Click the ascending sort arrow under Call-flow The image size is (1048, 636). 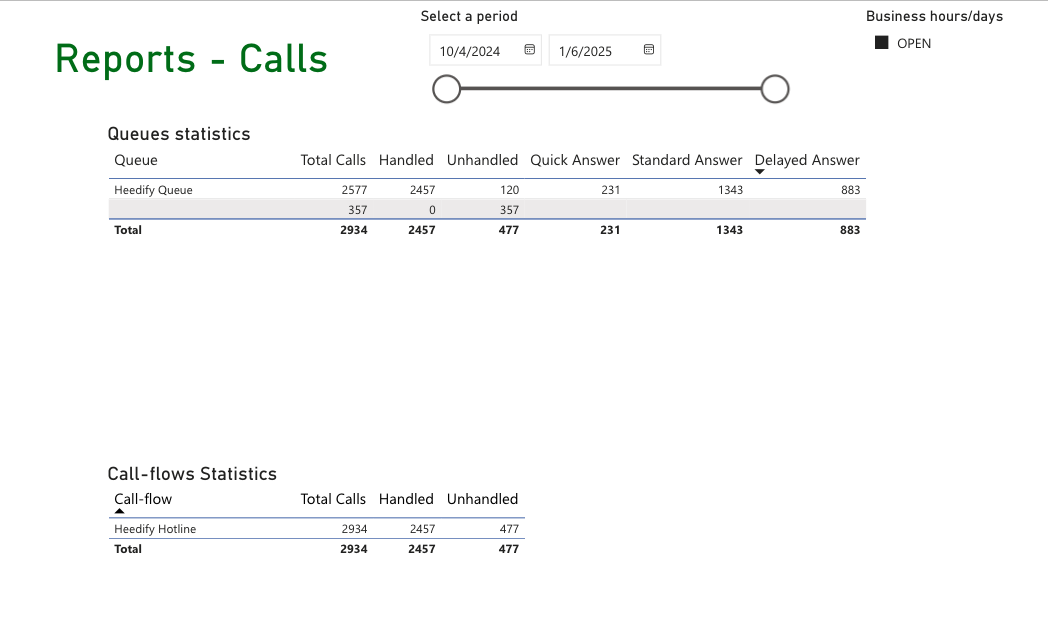click(x=120, y=511)
